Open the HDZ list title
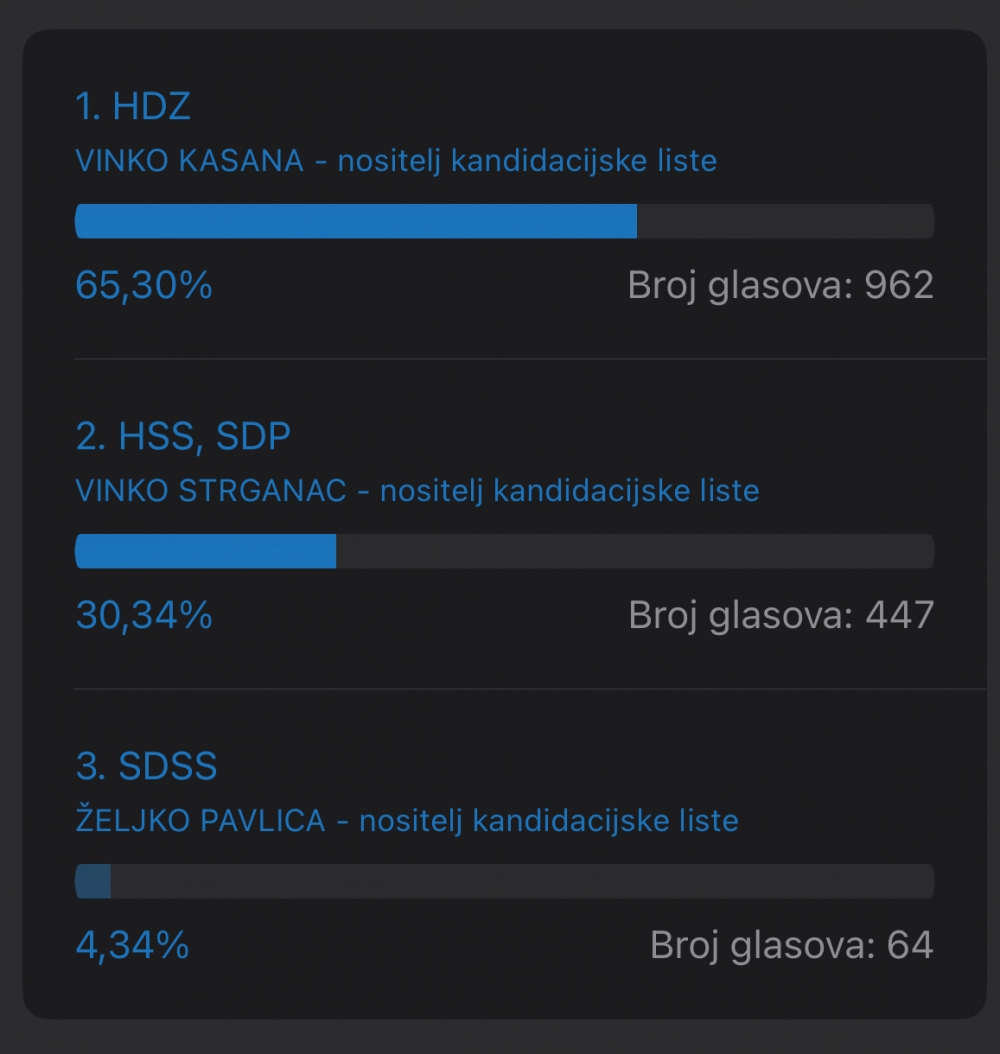Screen dimensions: 1000x1054 (x=133, y=107)
